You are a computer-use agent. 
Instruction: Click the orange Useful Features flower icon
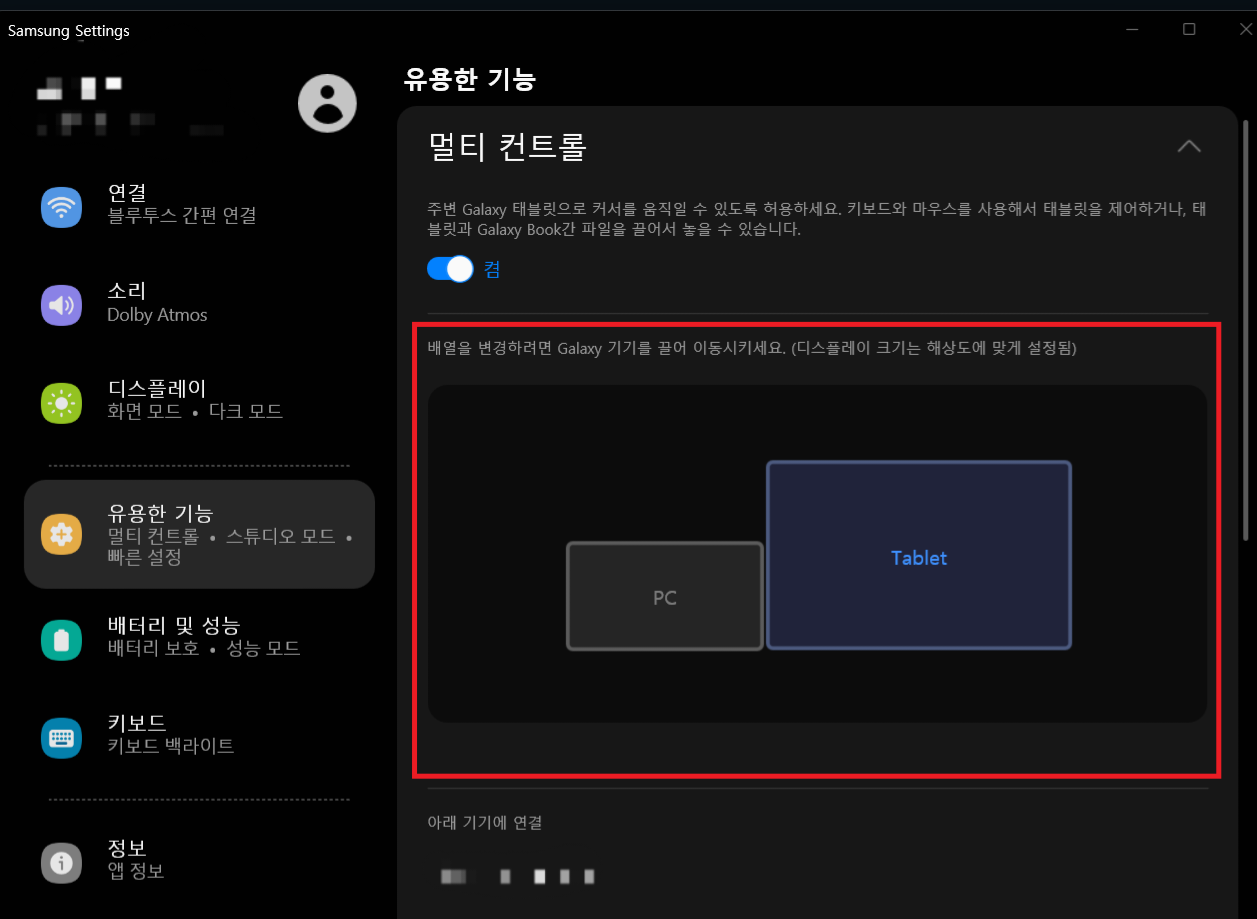point(61,535)
